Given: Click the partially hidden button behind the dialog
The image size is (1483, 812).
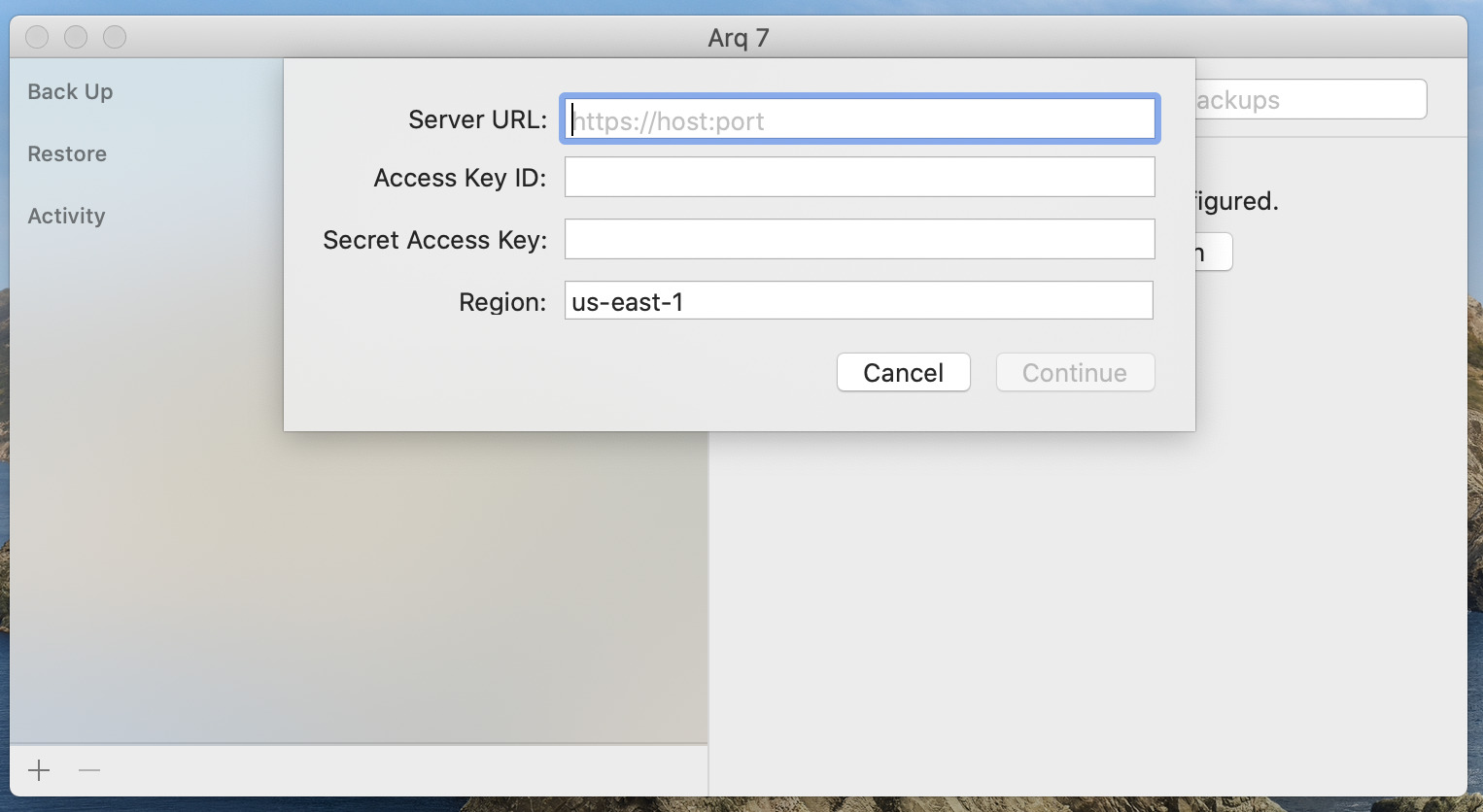Looking at the screenshot, I should coord(1214,253).
